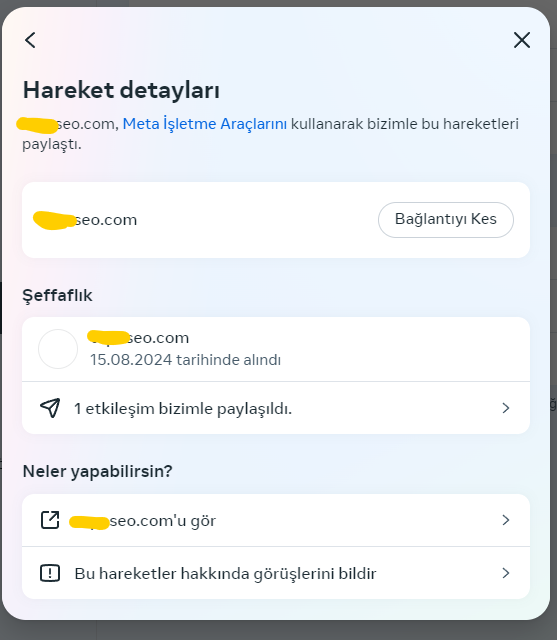Click the Neler yapabilirsin? heading

point(98,471)
